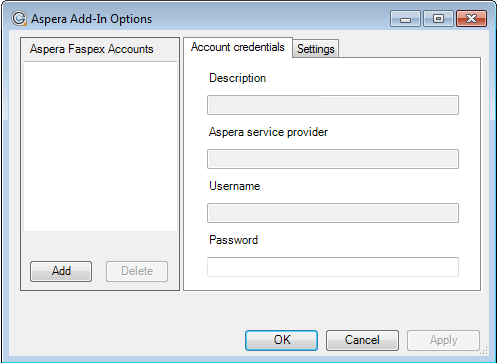Click inside the Aspera service provider field

[333, 159]
